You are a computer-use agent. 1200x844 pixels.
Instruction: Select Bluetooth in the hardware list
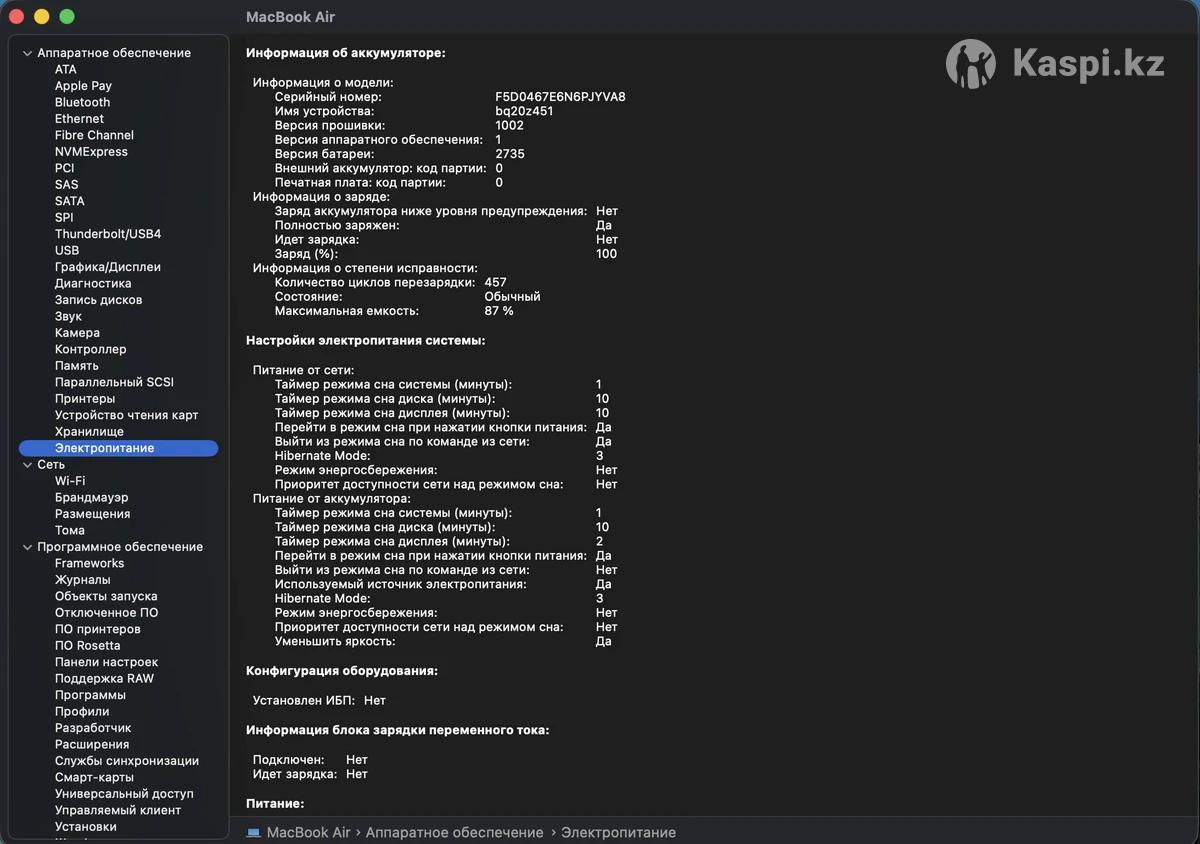[x=82, y=102]
